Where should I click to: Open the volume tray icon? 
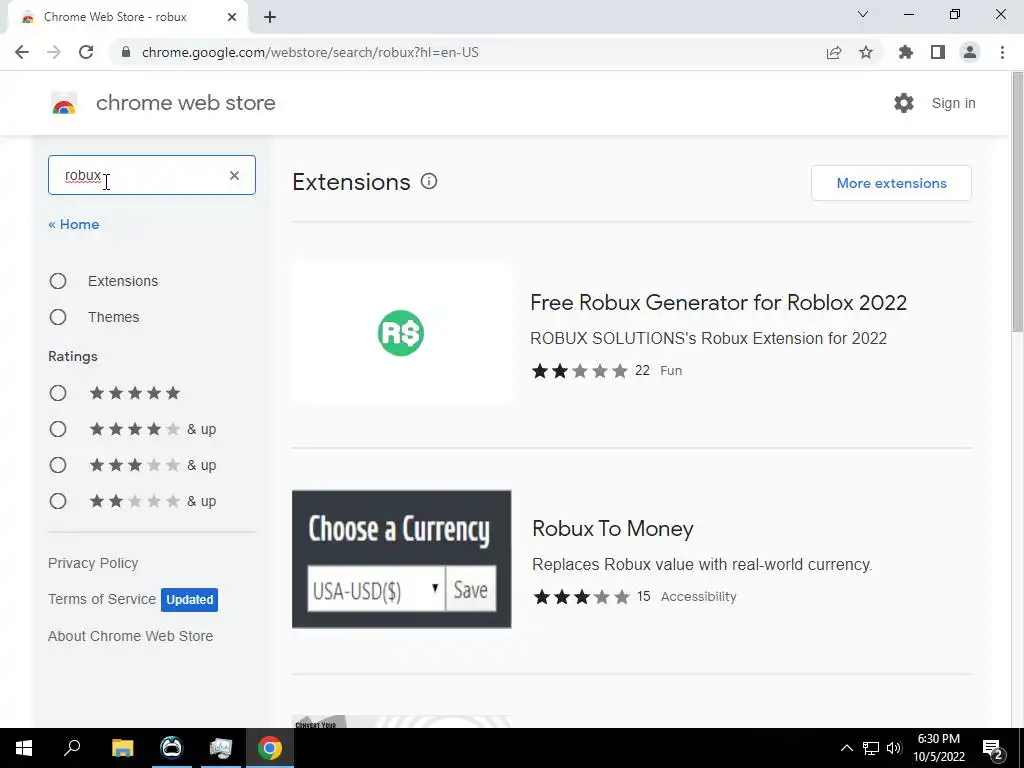894,748
